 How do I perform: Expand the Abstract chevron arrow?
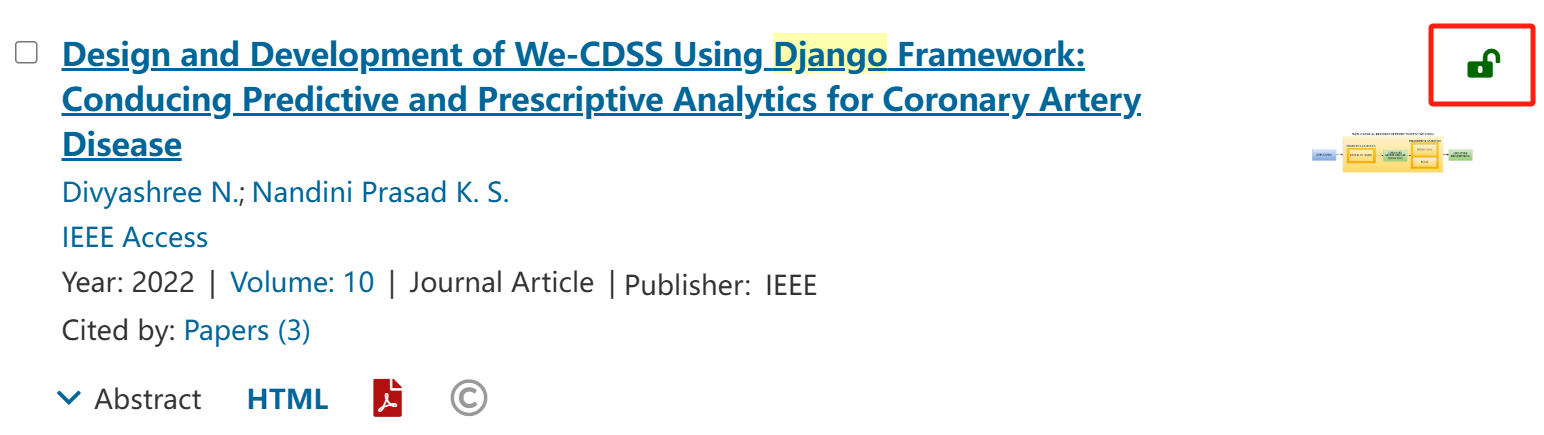[x=69, y=398]
